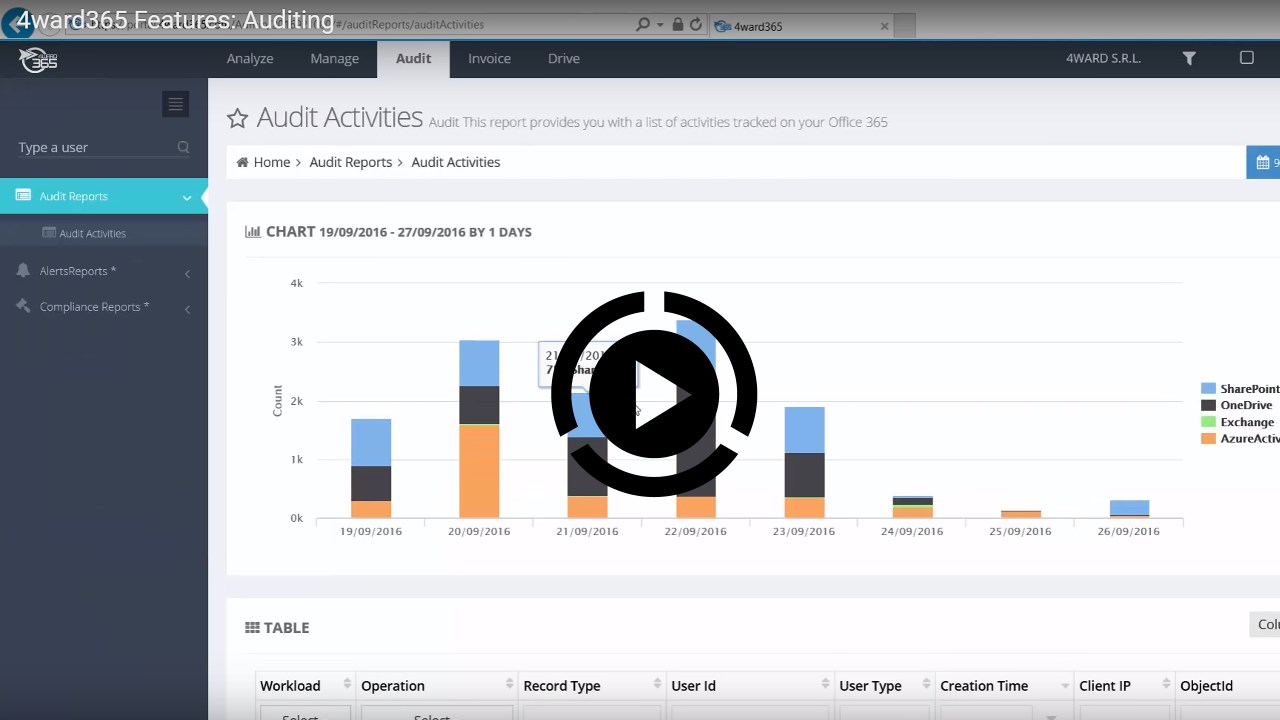1280x720 pixels.
Task: Close the 4ward365 browser tab
Action: tap(884, 26)
